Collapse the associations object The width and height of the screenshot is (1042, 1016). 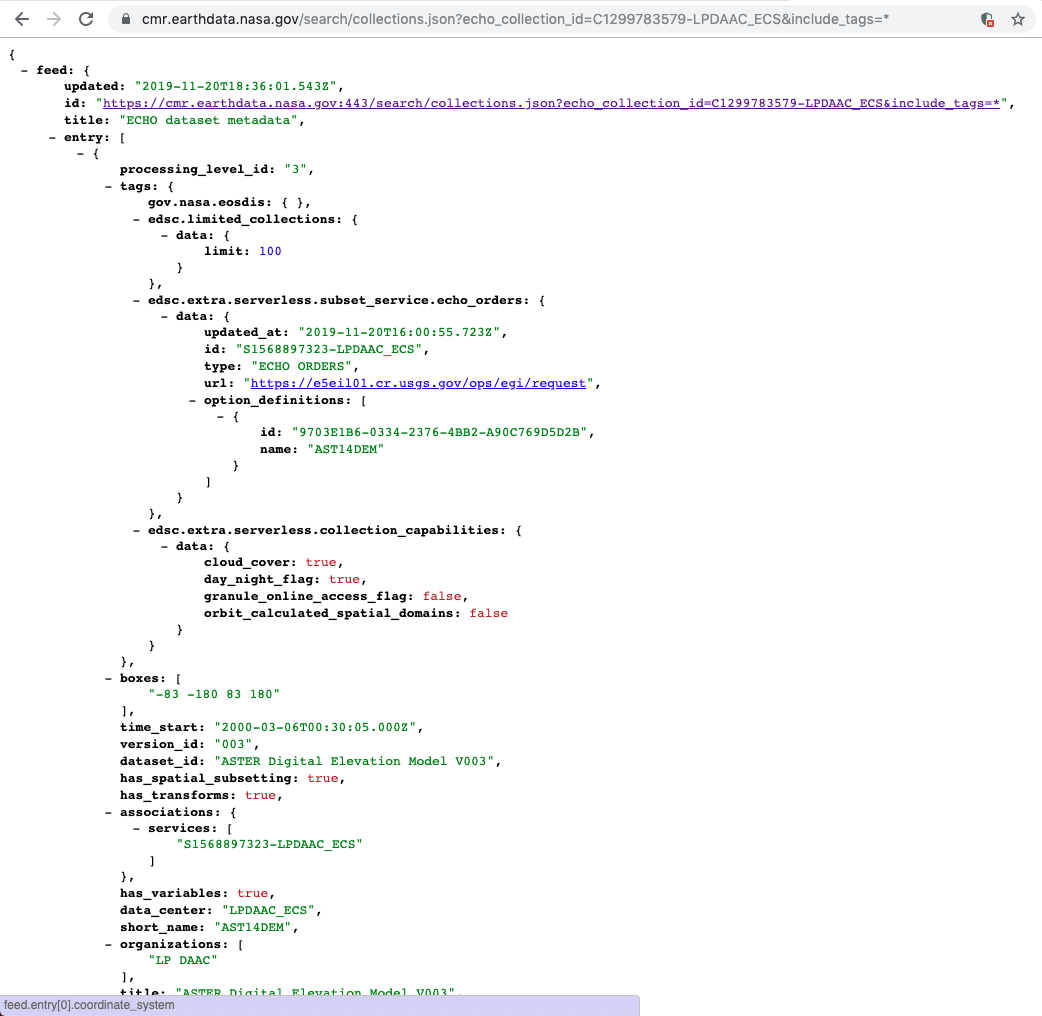[109, 812]
